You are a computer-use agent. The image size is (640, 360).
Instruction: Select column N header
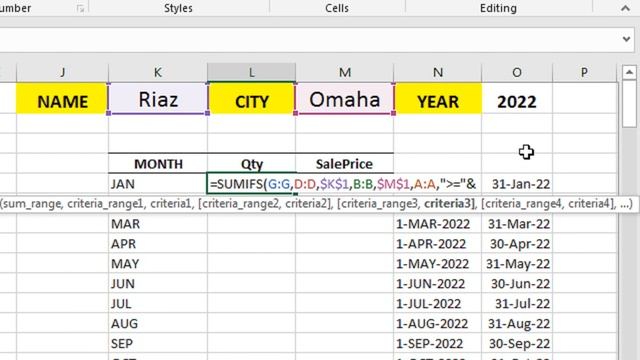coord(438,72)
